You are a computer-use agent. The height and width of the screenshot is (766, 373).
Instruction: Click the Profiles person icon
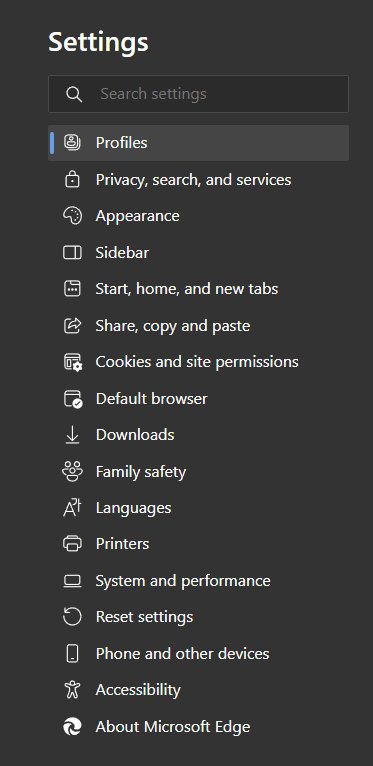[x=72, y=143]
